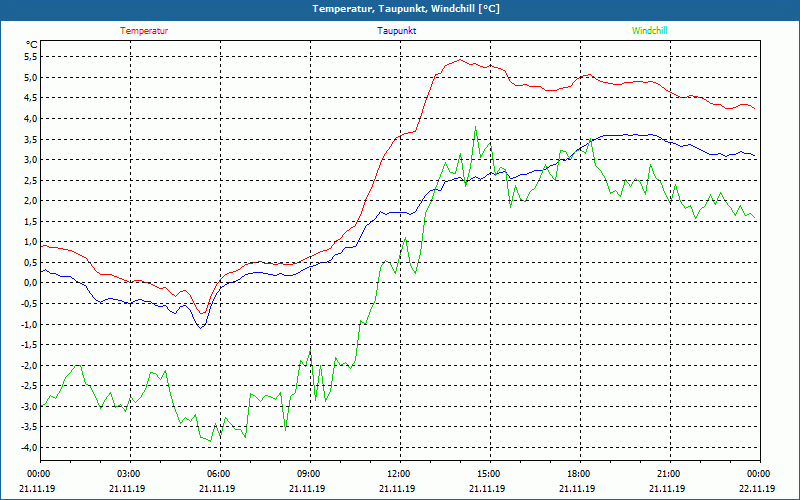800x500 pixels.
Task: Click the green Windchill legend label
Action: click(649, 31)
